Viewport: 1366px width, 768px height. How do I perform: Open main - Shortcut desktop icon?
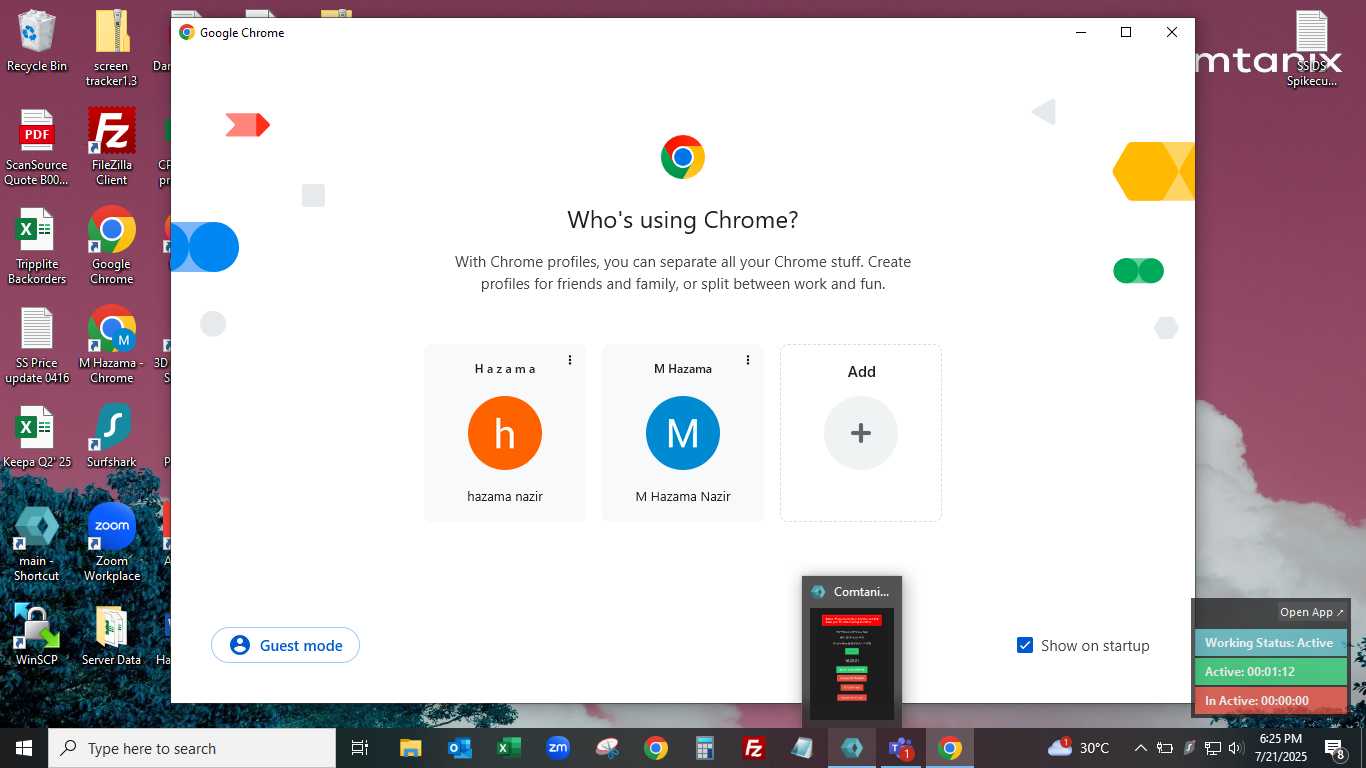[x=37, y=543]
